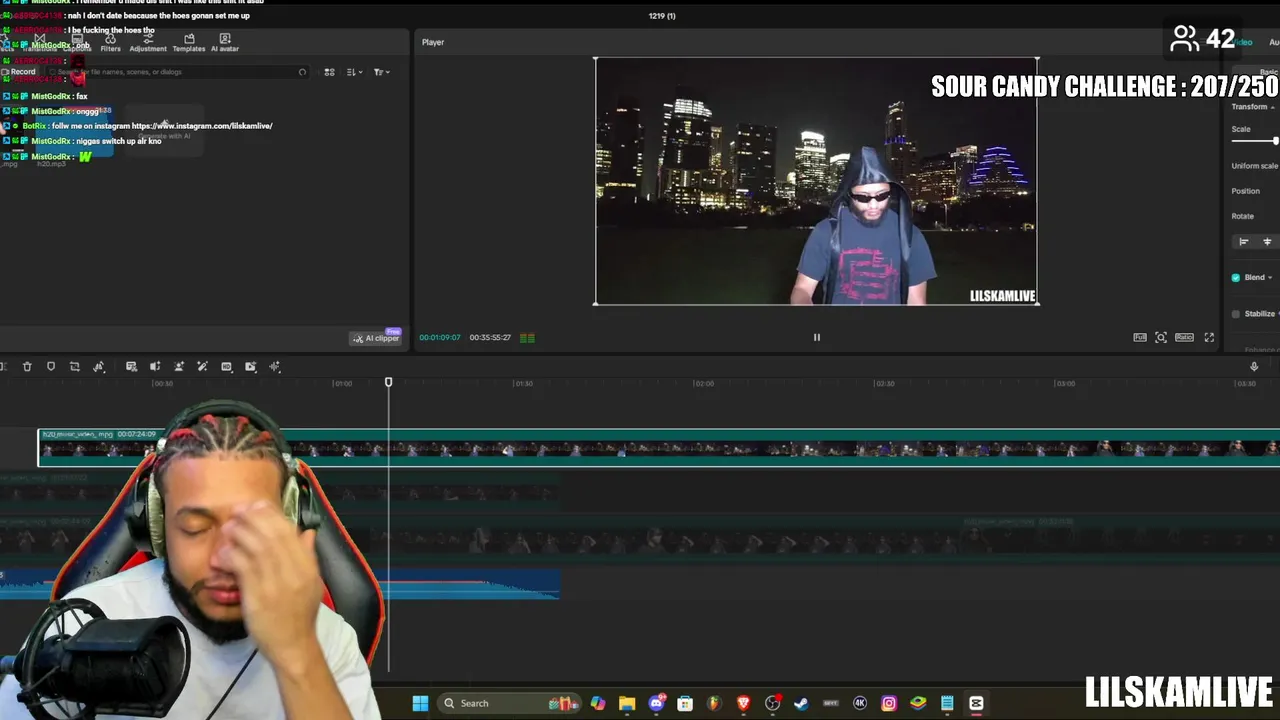Click the blue audio waveform track
Viewport: 1280px width, 720px height.
(470, 585)
